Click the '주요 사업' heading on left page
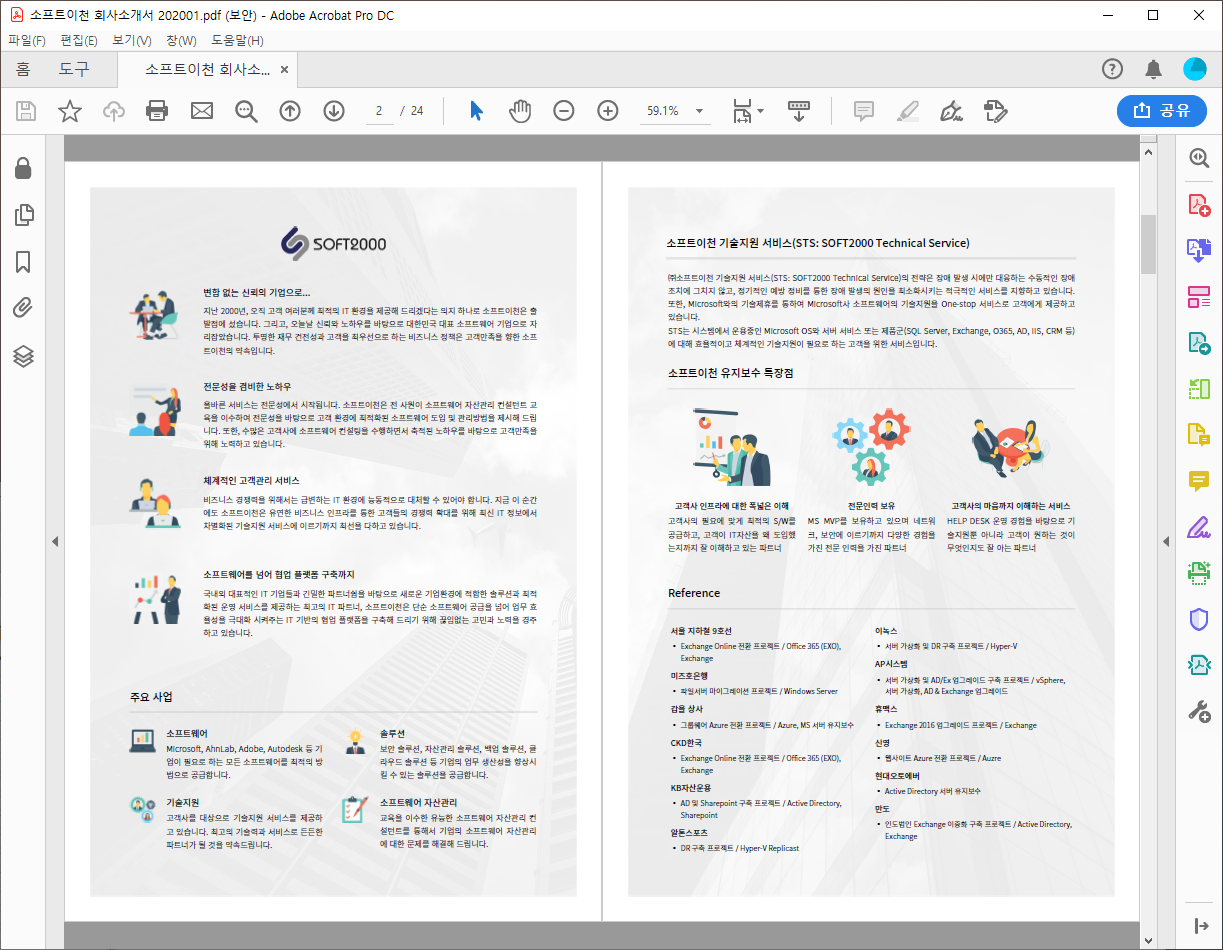Viewport: 1223px width, 950px height. click(151, 697)
